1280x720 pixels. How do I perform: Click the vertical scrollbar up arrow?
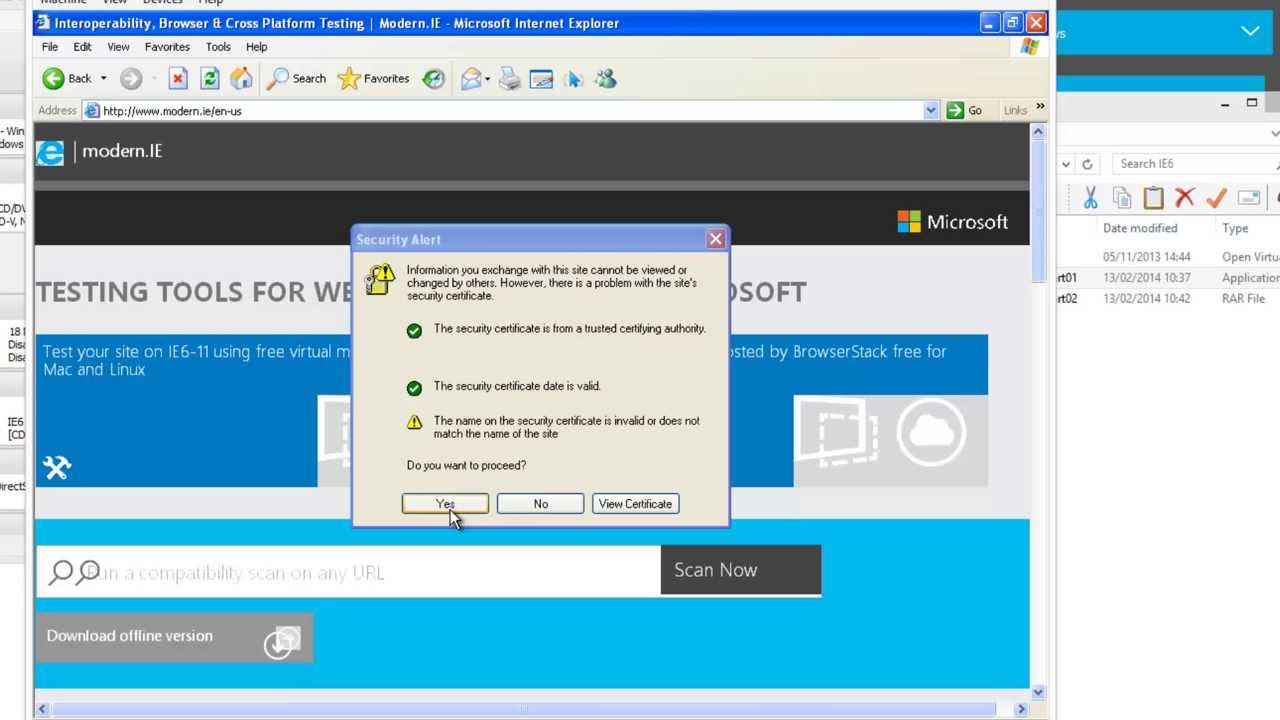point(1038,132)
